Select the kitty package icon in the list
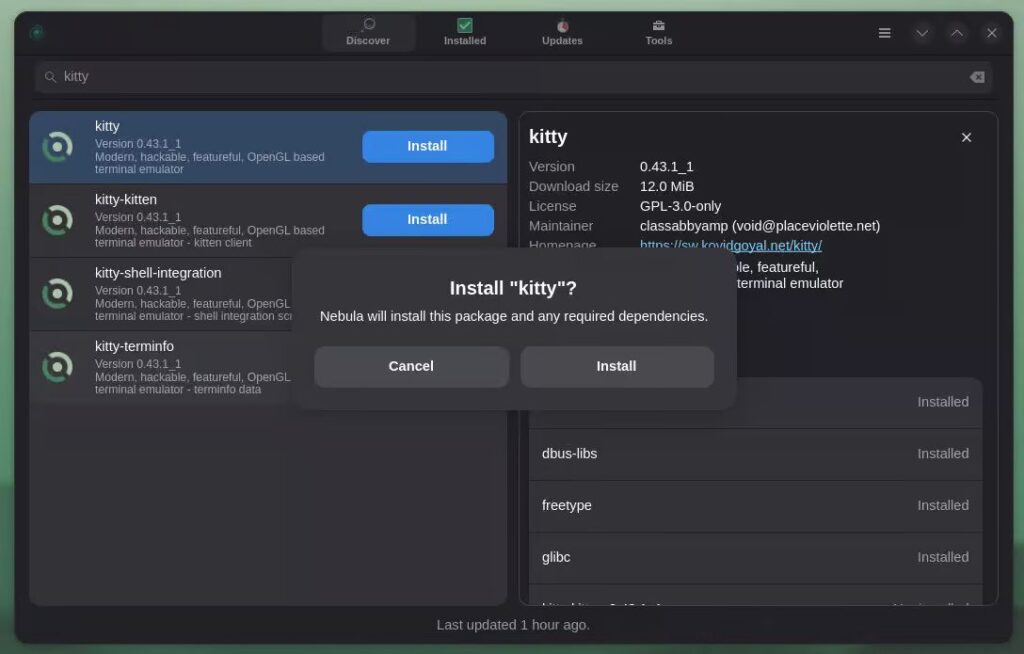 [58, 147]
